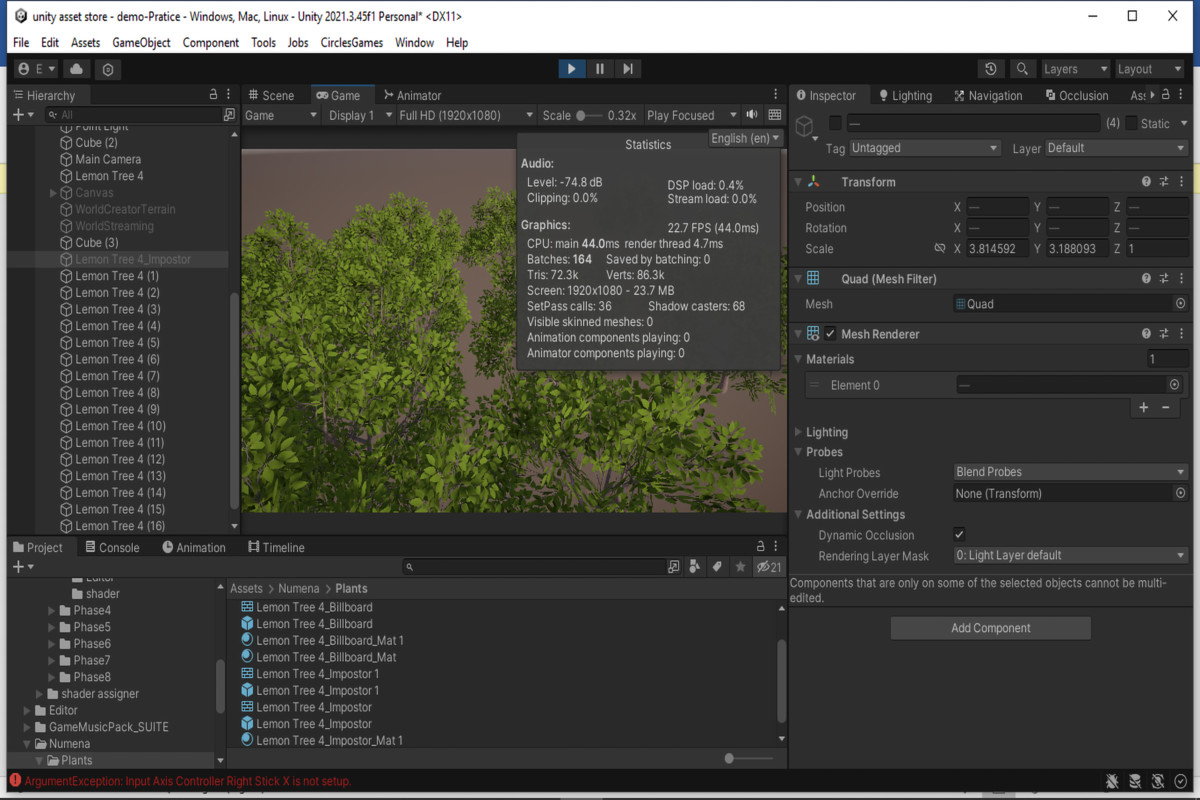Open scene search window icon in Hierarchy
1200x800 pixels.
click(x=229, y=115)
